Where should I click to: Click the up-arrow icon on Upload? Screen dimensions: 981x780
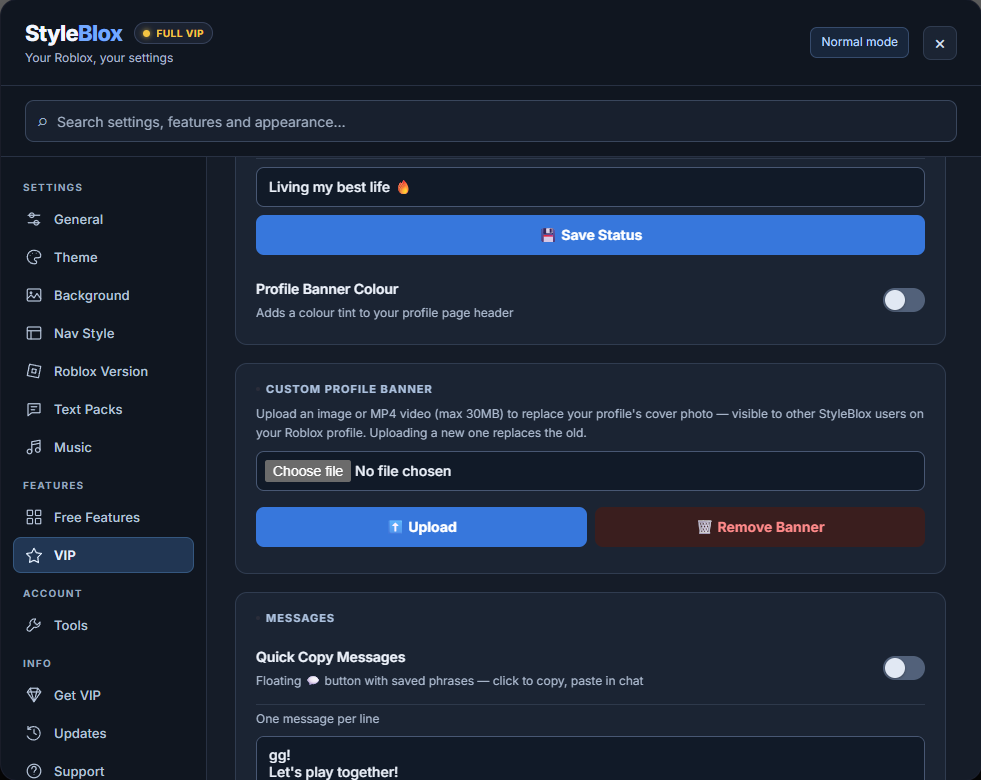click(x=395, y=527)
